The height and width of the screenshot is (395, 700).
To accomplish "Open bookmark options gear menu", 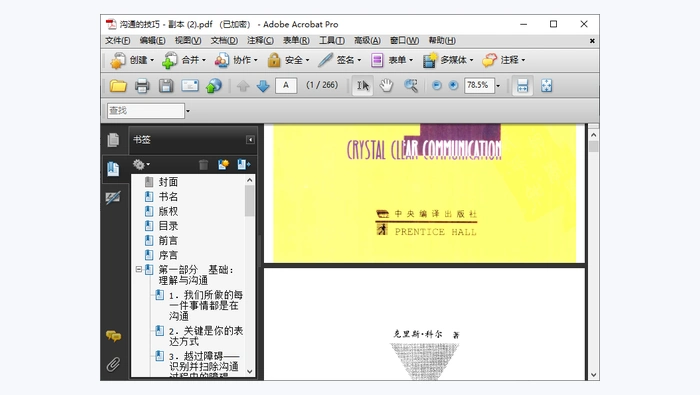I will click(x=141, y=165).
